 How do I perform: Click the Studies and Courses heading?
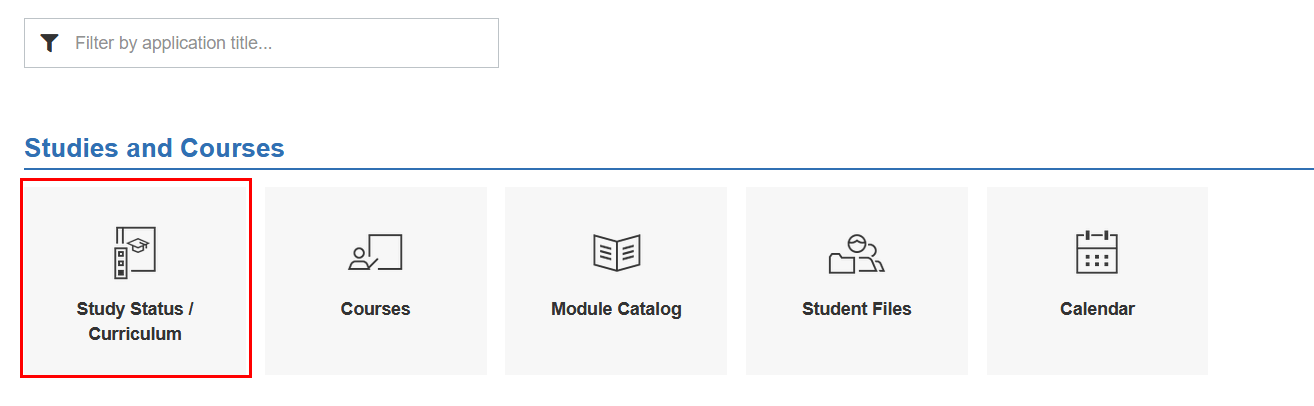(x=154, y=148)
